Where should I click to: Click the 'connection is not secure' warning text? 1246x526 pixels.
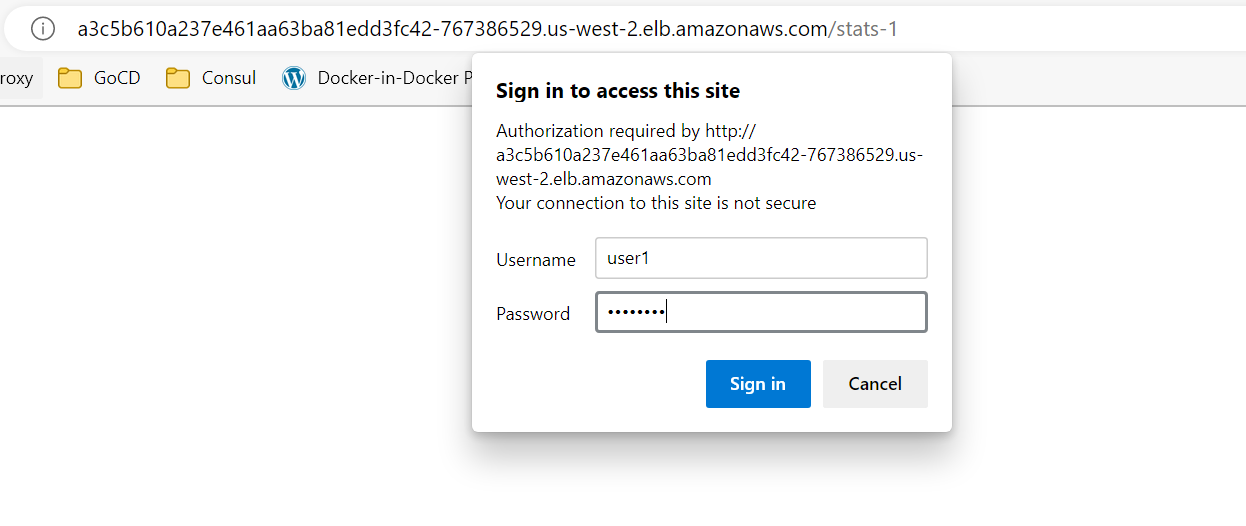tap(656, 203)
